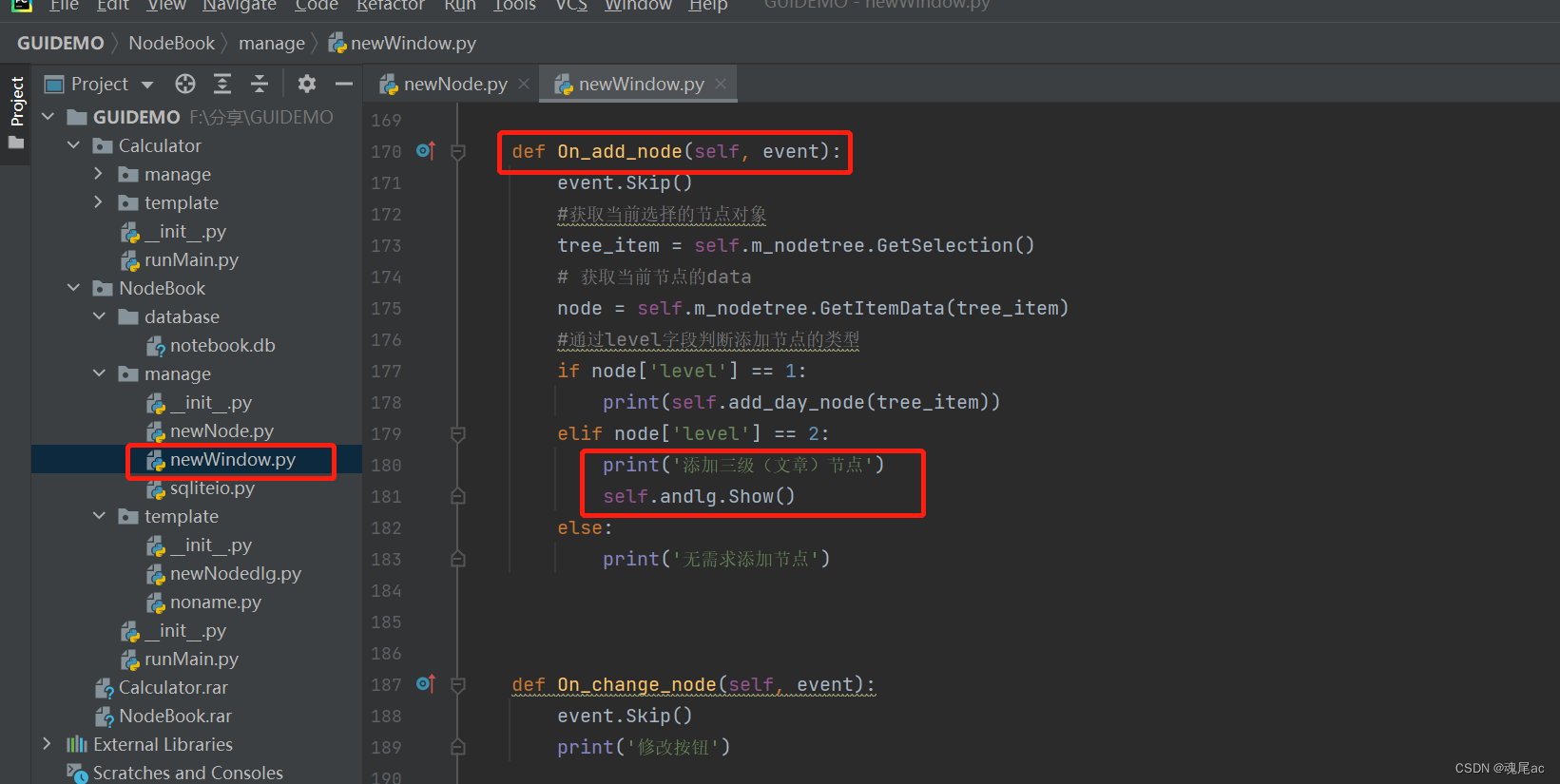1560x784 pixels.
Task: Open the Window menu
Action: coord(638,5)
